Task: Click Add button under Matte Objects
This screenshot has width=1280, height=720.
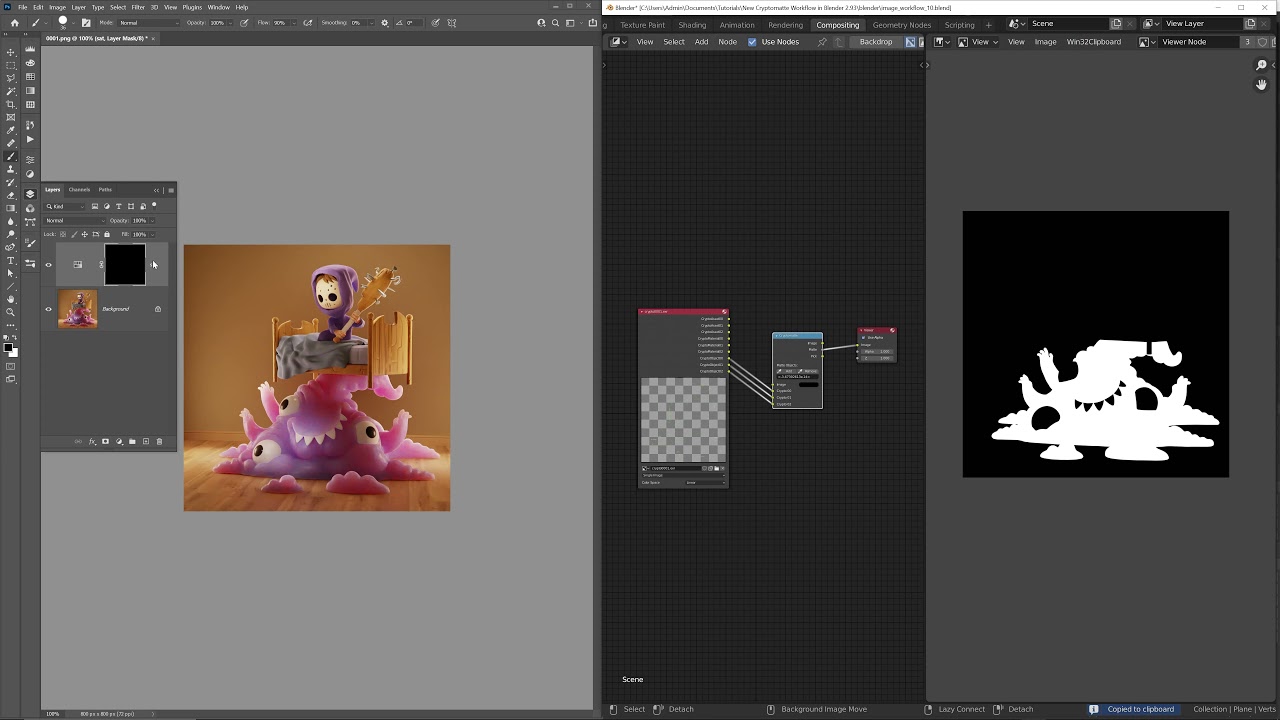Action: click(787, 371)
